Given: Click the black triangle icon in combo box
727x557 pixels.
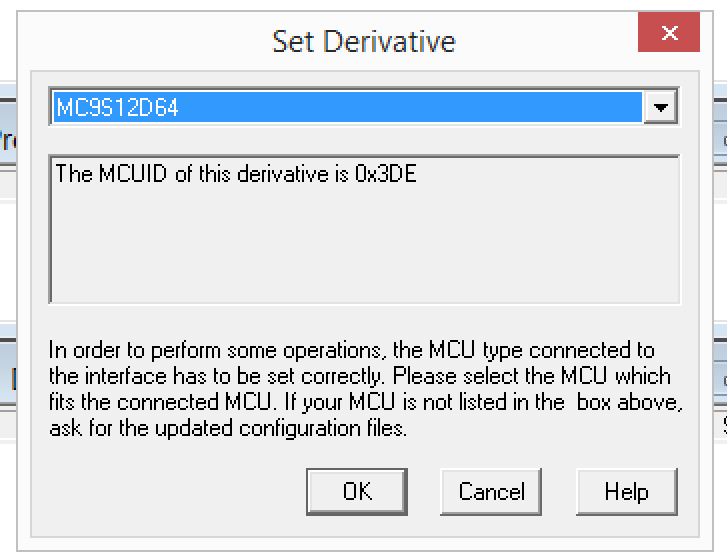Looking at the screenshot, I should coord(660,109).
